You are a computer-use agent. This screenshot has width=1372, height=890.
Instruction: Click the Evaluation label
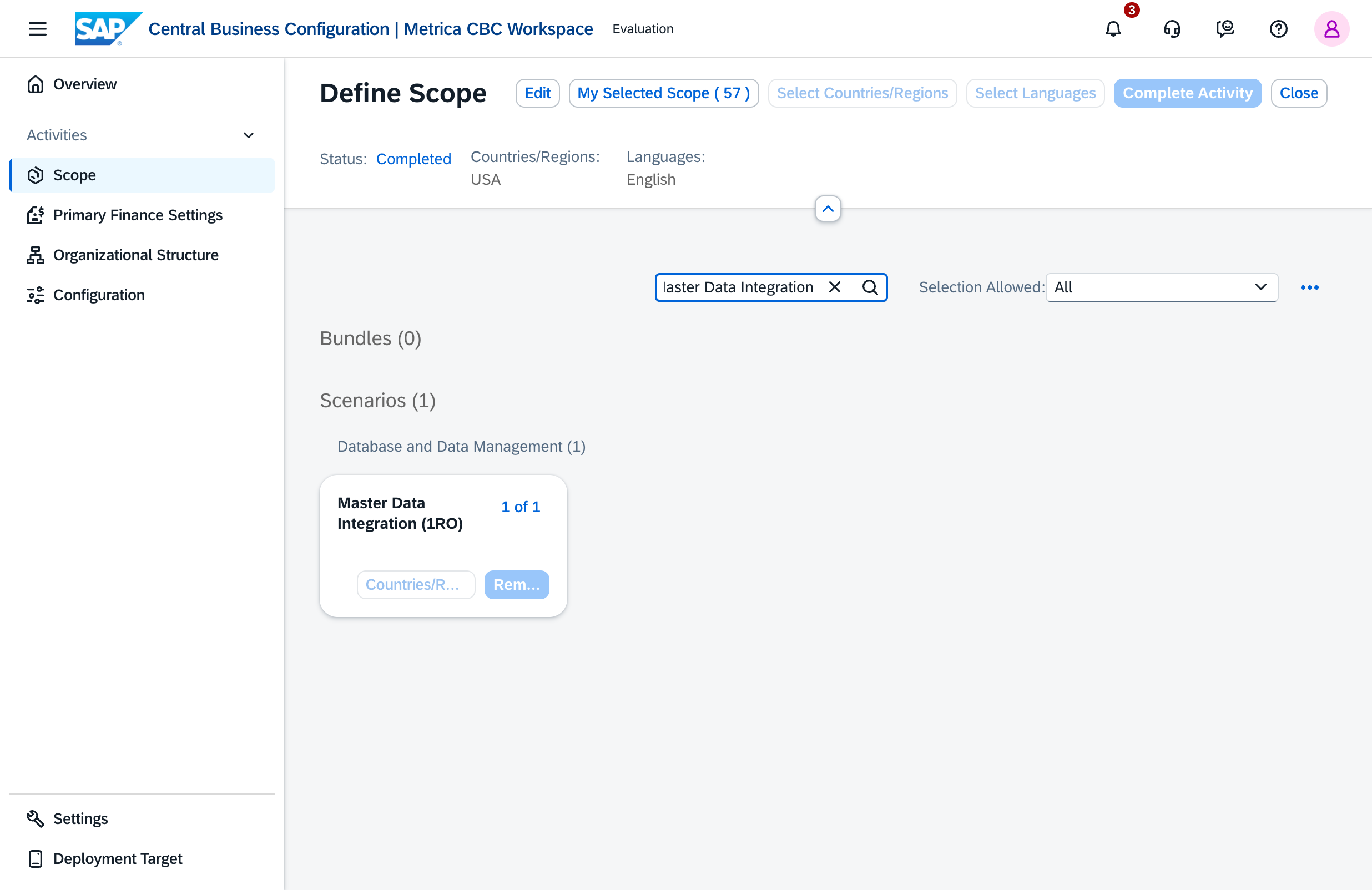[x=642, y=29]
